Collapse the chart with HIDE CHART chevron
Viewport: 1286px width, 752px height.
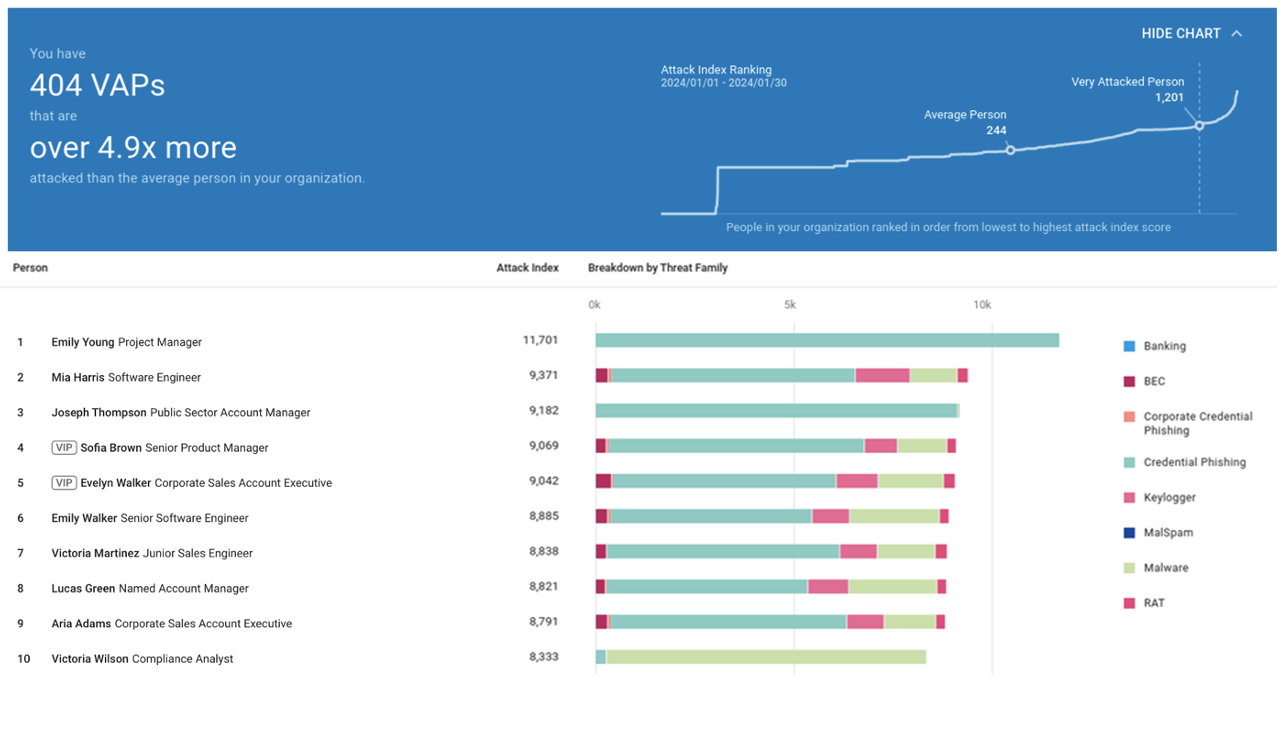pos(1237,34)
